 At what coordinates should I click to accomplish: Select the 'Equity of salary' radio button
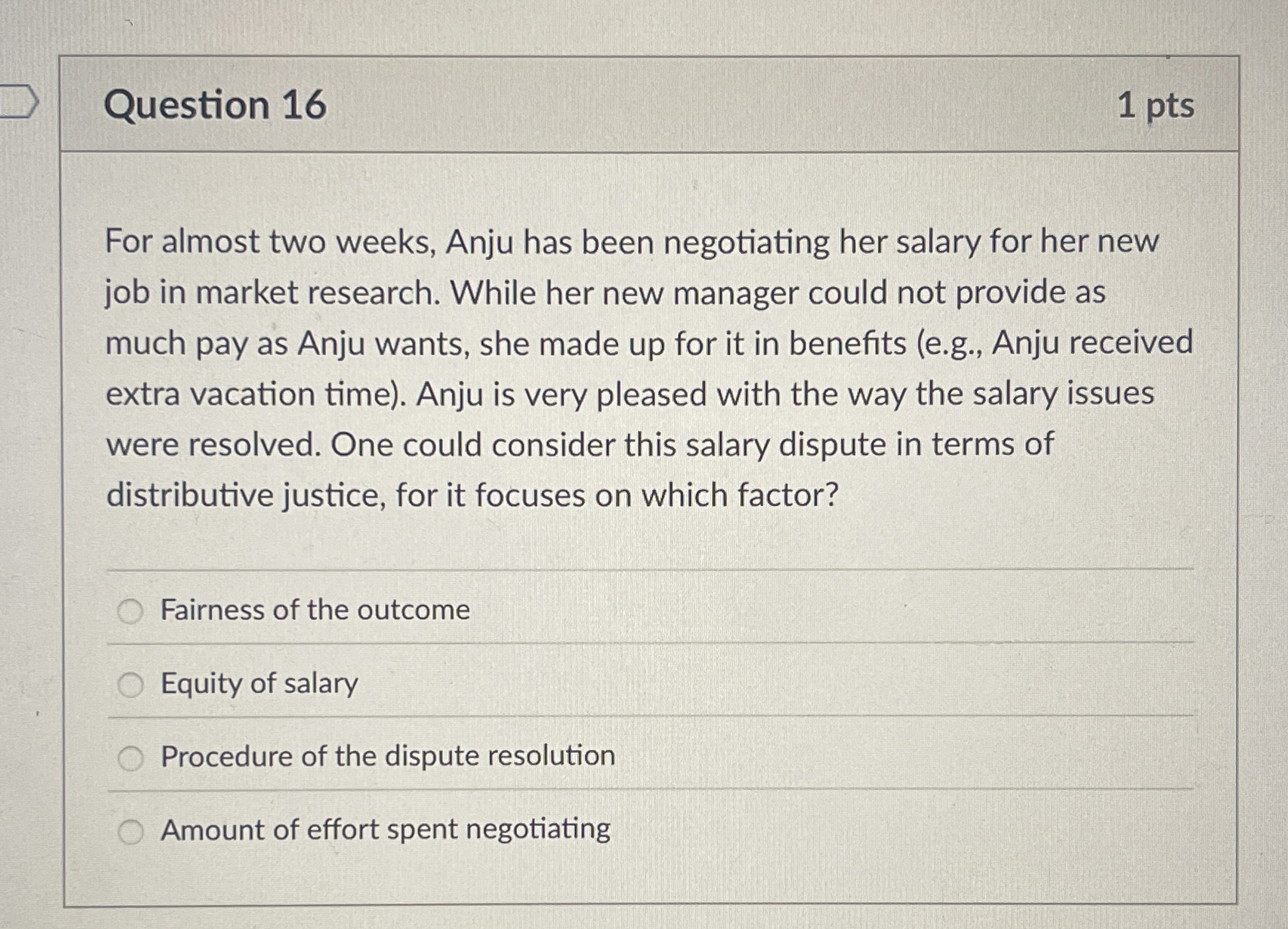click(x=132, y=684)
